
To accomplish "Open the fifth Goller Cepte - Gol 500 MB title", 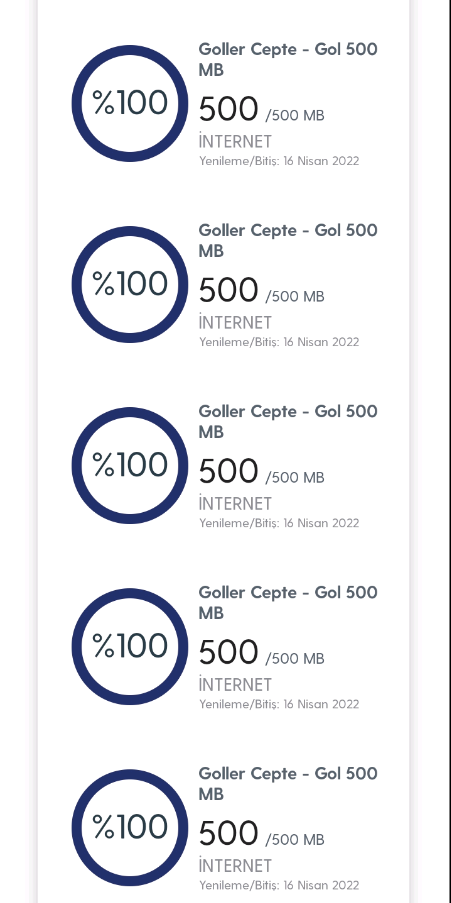I will point(288,784).
